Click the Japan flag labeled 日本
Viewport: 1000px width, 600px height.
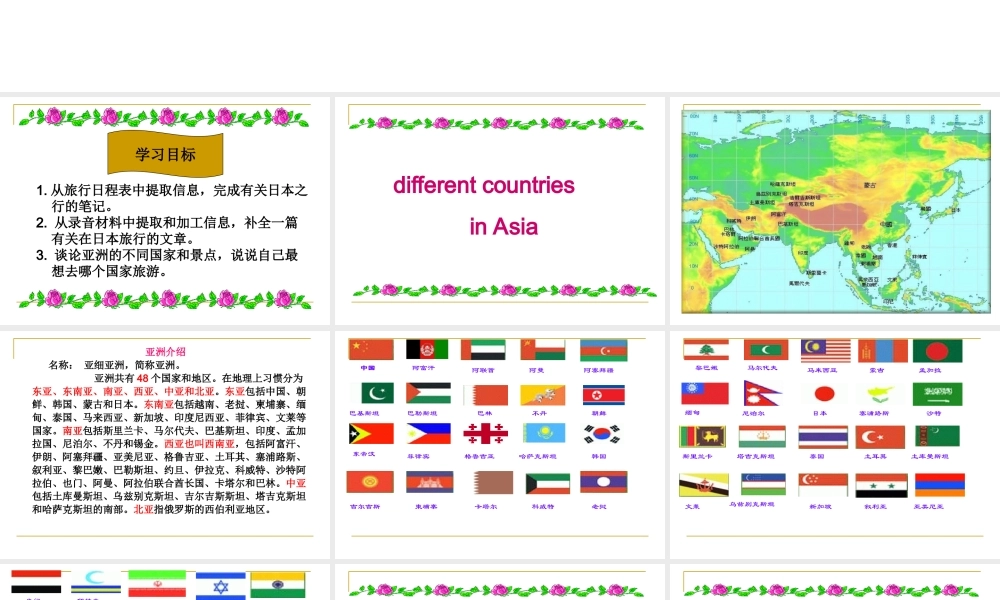pos(823,394)
